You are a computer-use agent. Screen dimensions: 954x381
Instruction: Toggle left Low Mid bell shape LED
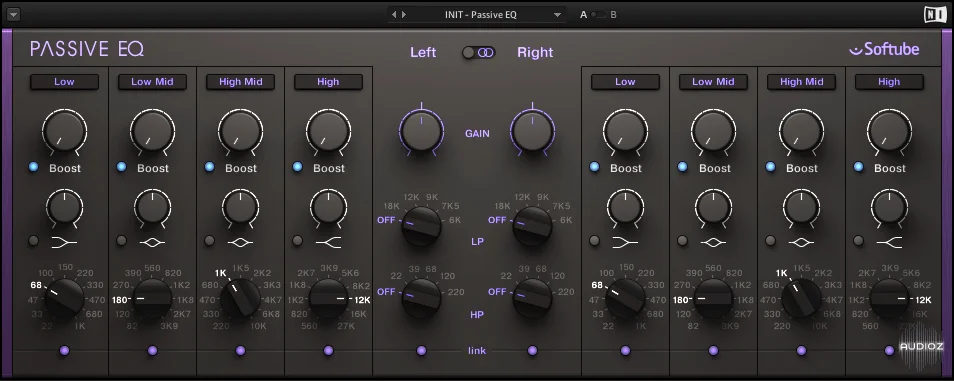[122, 241]
